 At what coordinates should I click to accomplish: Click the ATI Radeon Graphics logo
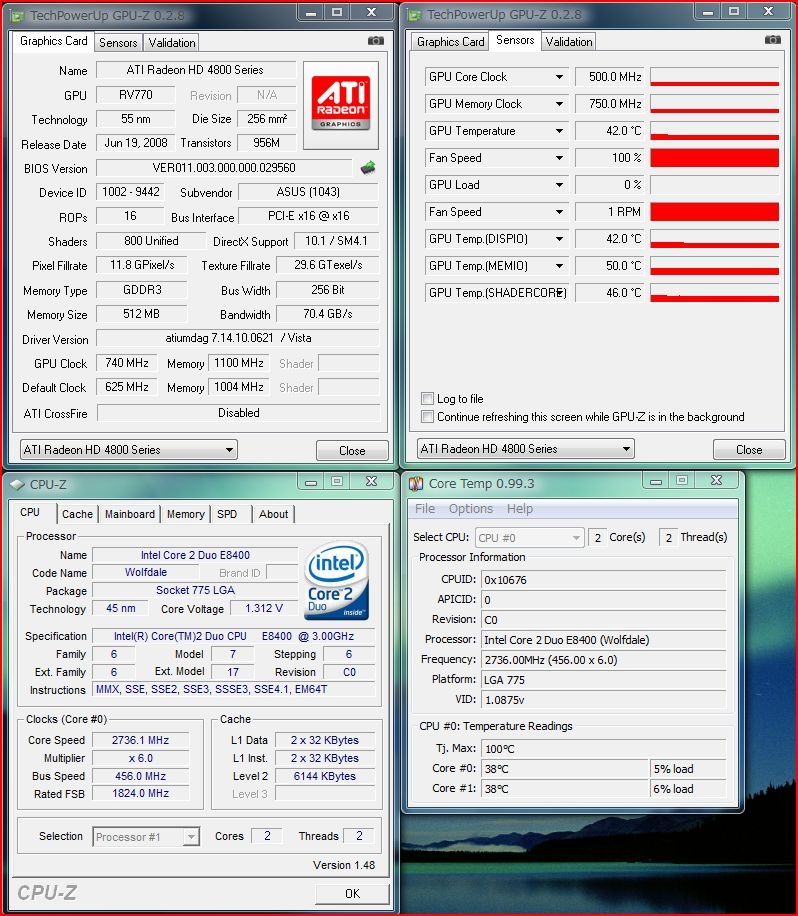(x=341, y=105)
